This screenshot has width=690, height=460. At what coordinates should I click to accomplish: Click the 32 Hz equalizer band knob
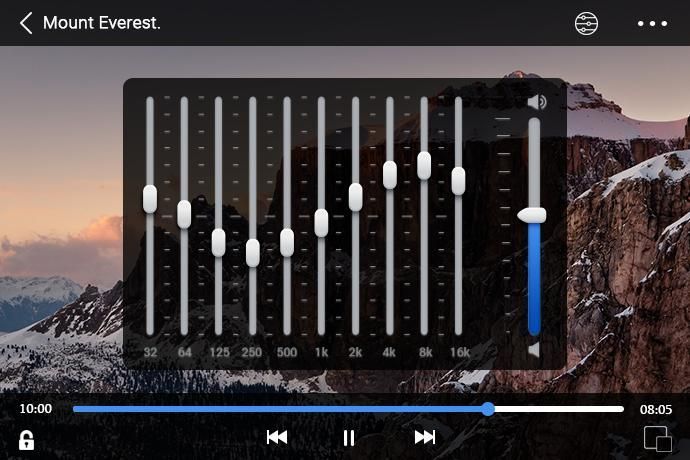(x=150, y=199)
